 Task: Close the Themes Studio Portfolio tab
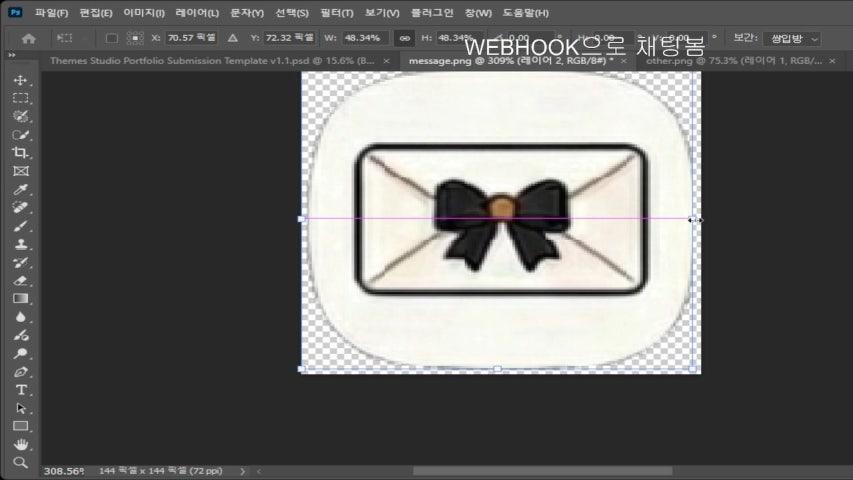point(386,61)
